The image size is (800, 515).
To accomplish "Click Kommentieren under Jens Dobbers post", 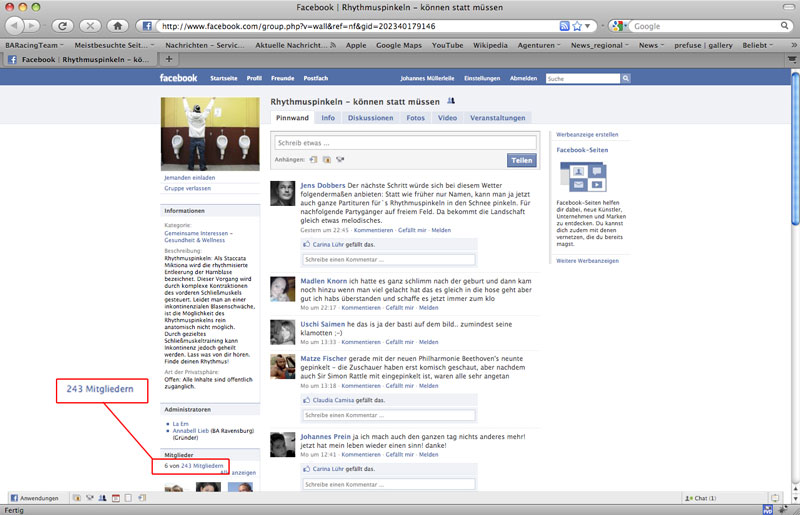I will (x=373, y=230).
